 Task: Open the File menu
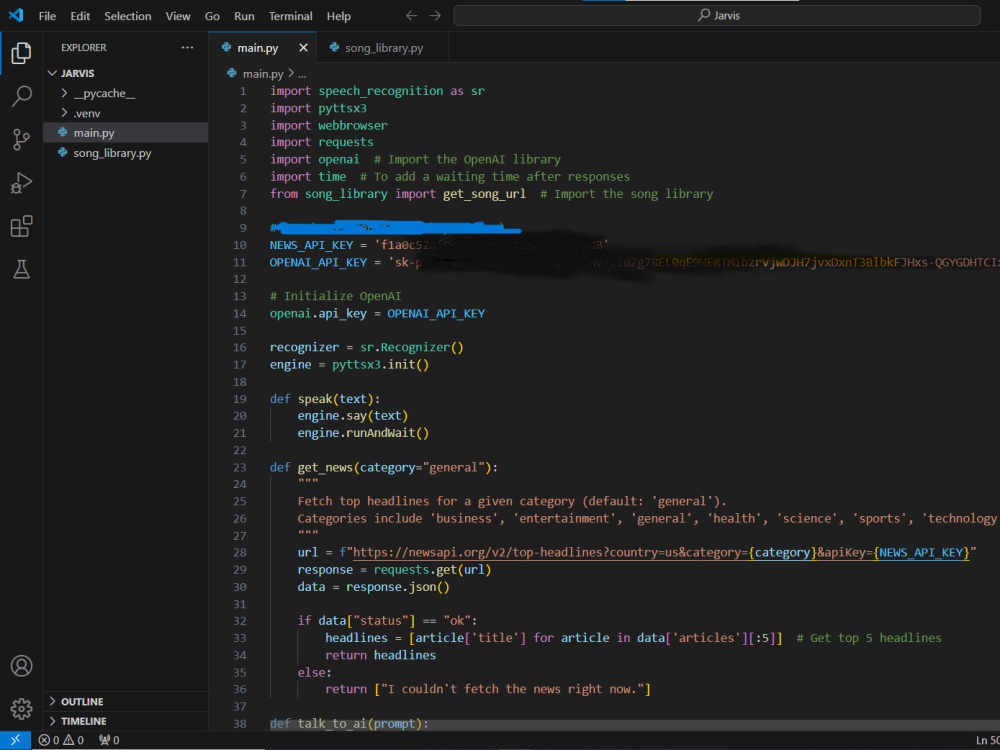(47, 16)
